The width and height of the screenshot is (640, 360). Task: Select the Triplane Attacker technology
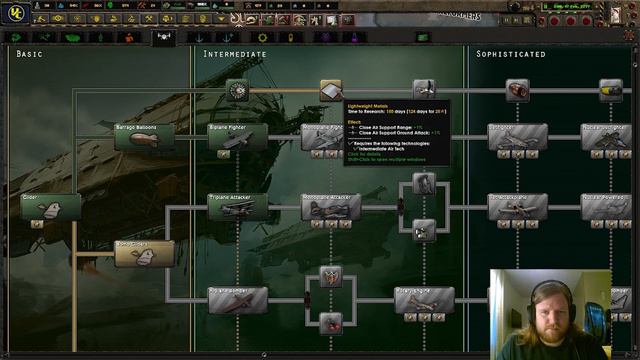238,207
